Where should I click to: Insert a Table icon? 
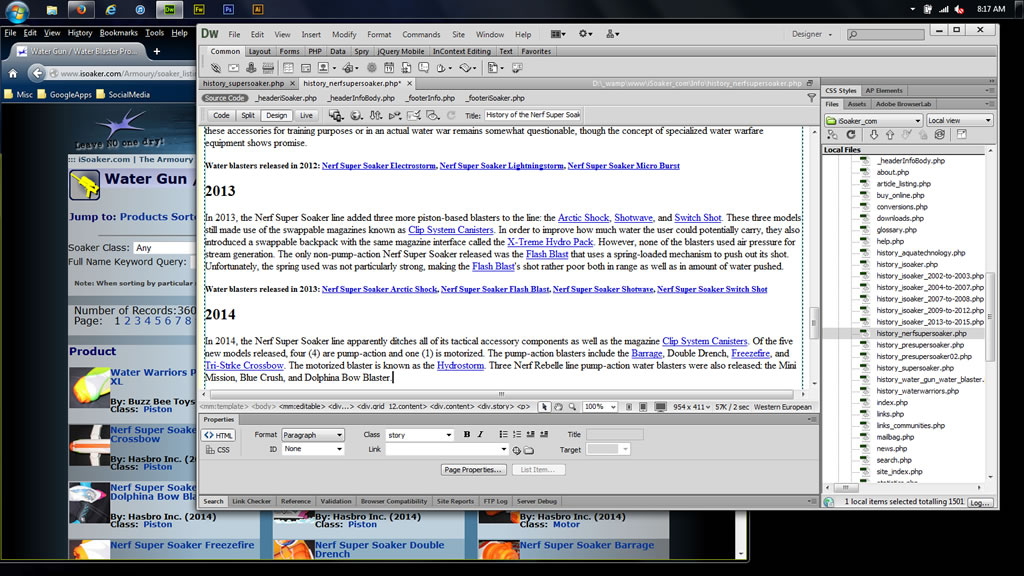[x=288, y=68]
